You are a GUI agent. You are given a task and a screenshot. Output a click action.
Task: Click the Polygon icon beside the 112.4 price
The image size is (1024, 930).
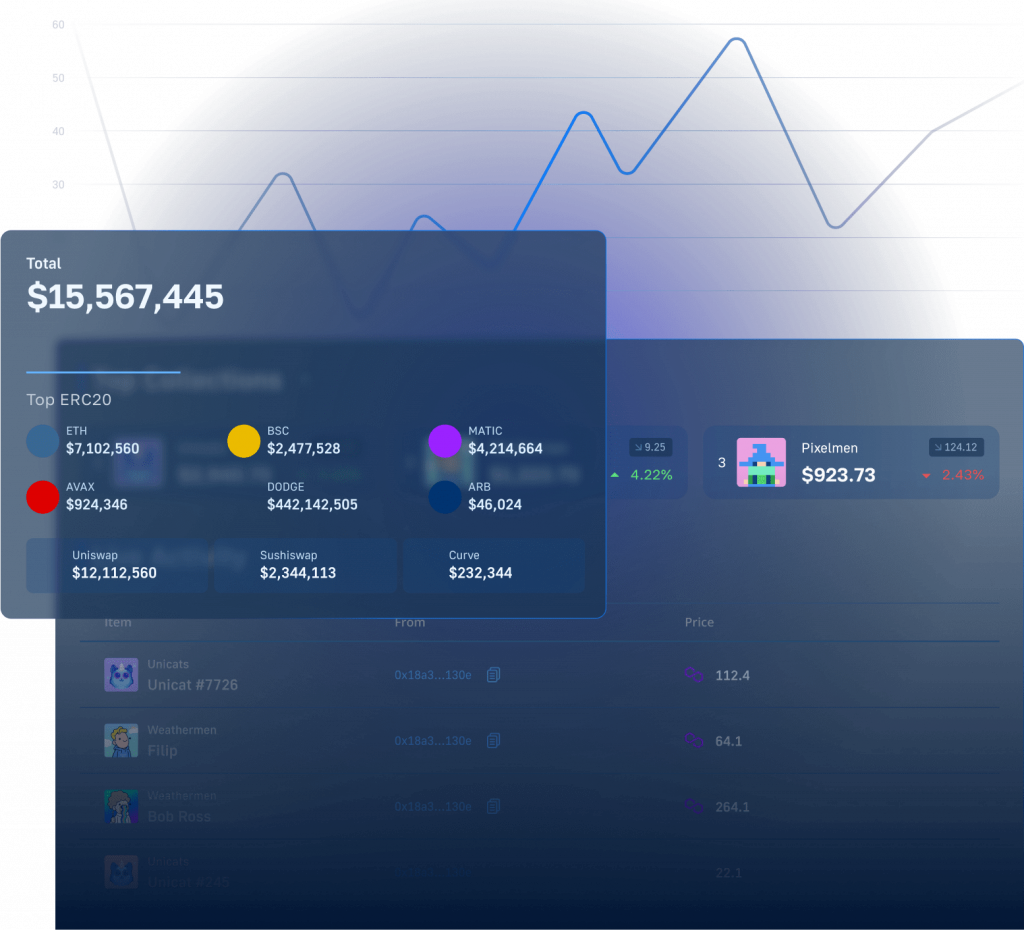click(693, 676)
